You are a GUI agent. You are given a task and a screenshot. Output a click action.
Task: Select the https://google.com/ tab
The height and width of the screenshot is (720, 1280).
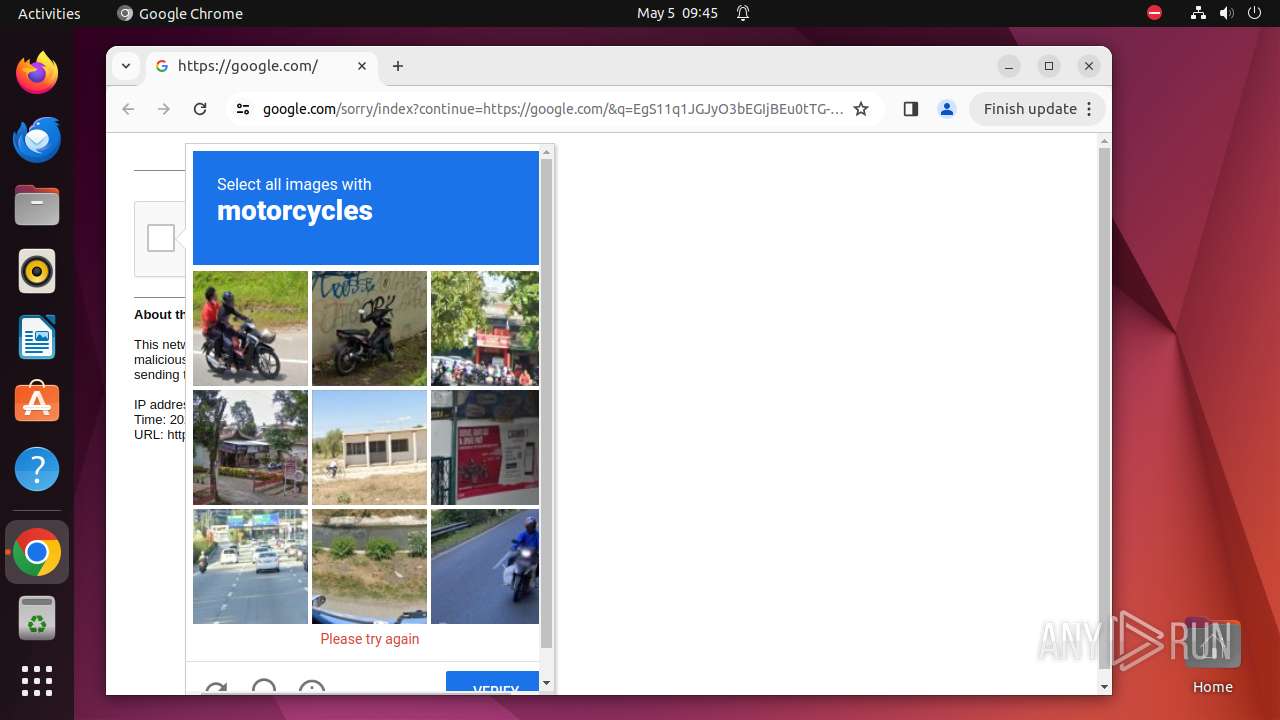pyautogui.click(x=263, y=66)
